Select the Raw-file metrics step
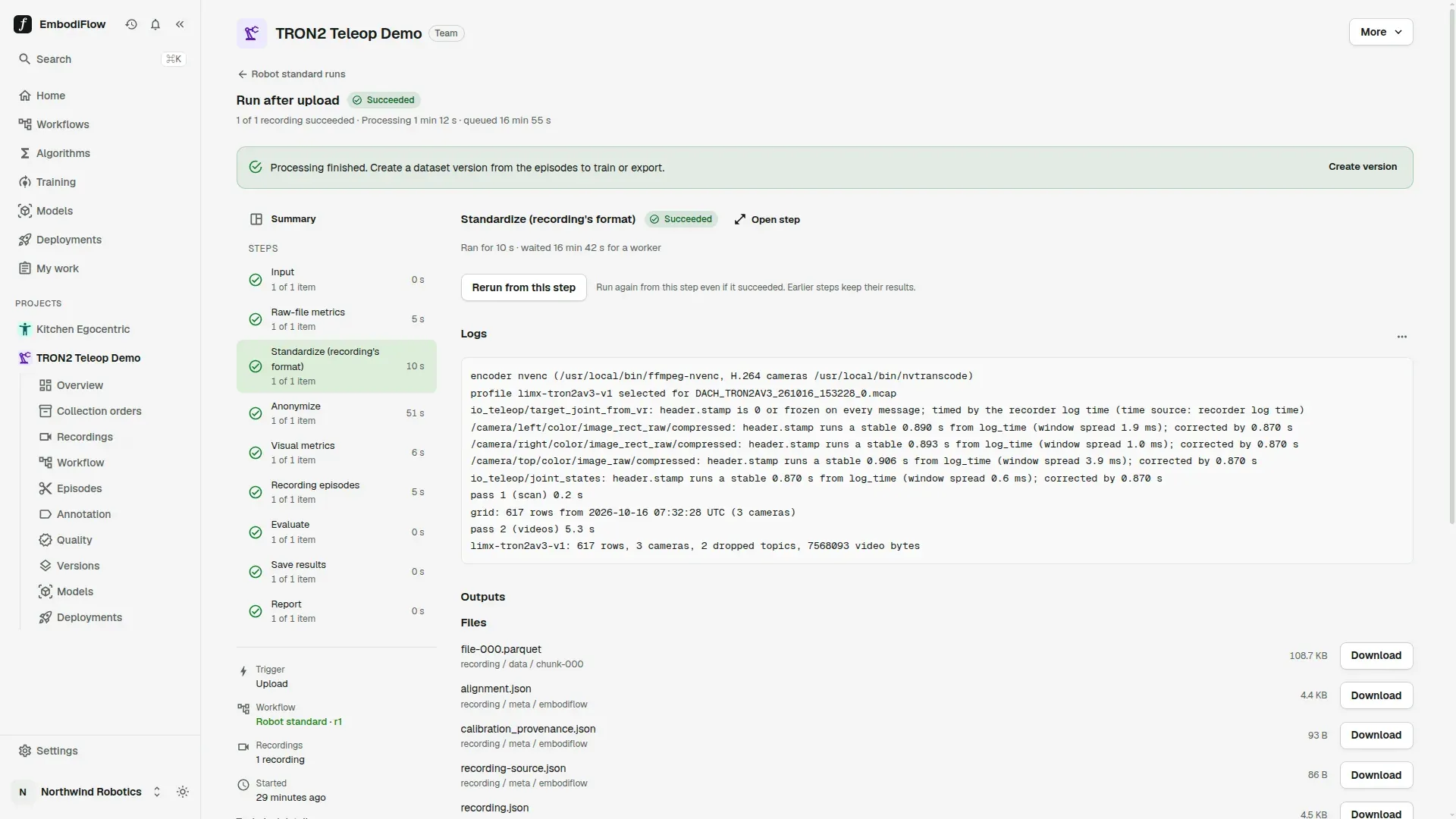 point(336,319)
